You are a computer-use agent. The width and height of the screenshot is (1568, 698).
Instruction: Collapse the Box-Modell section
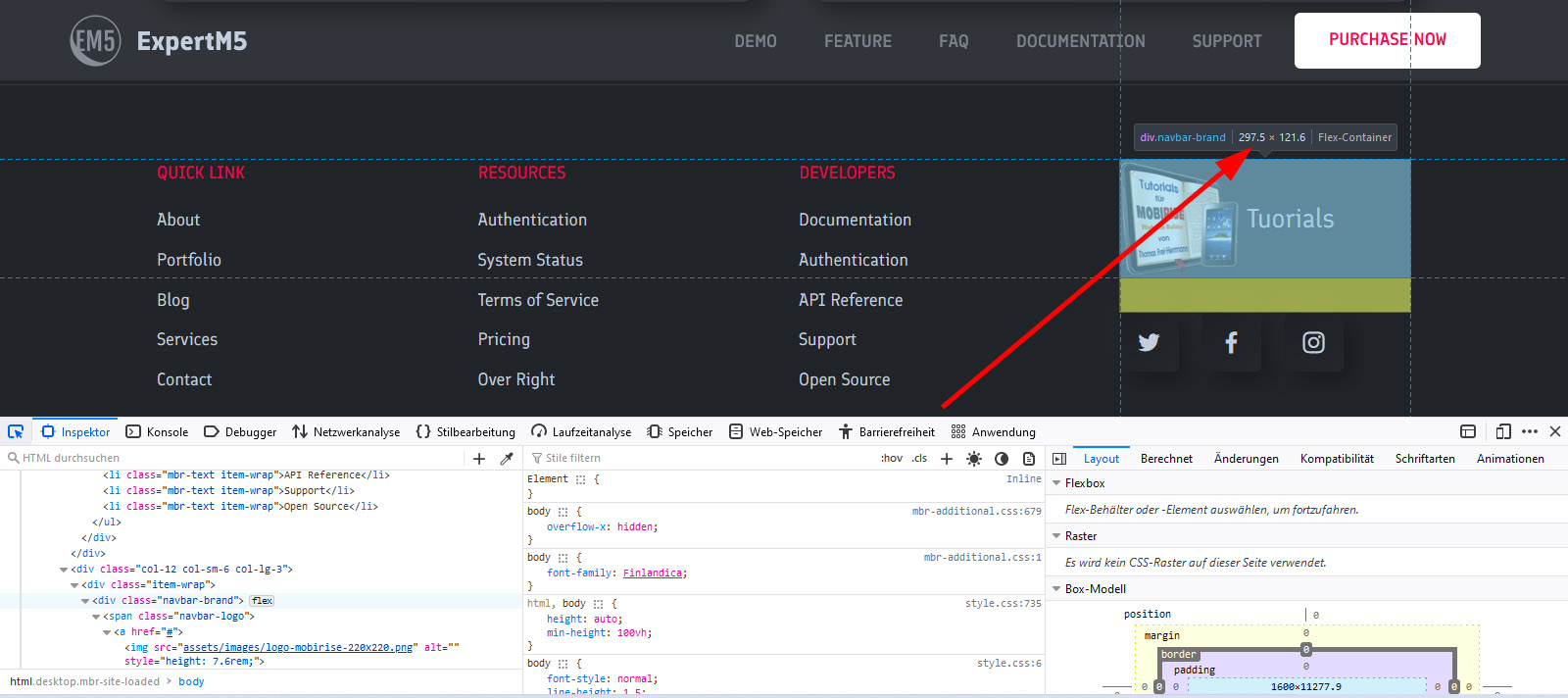[1056, 589]
